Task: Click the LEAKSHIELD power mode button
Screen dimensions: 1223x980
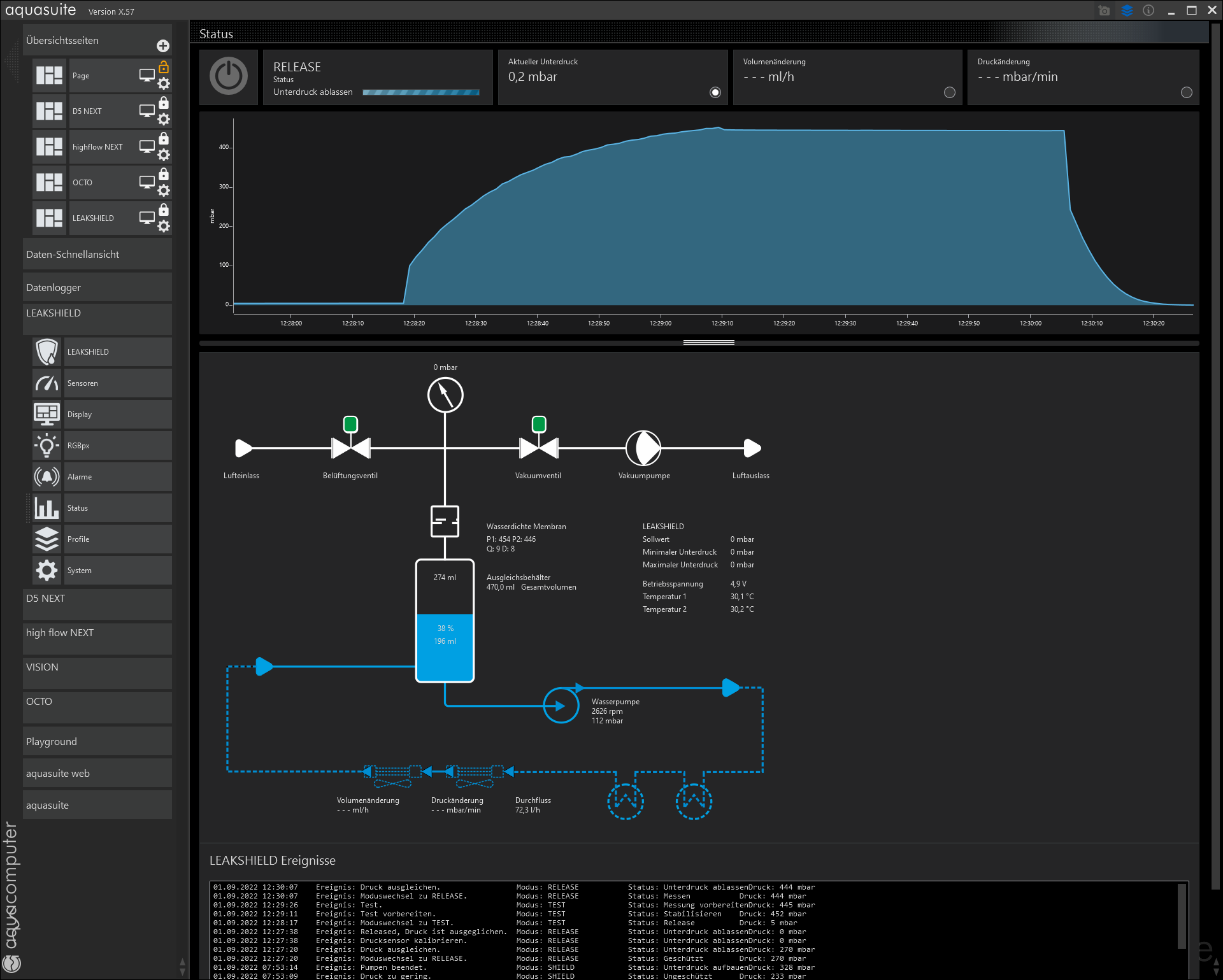Action: point(229,76)
